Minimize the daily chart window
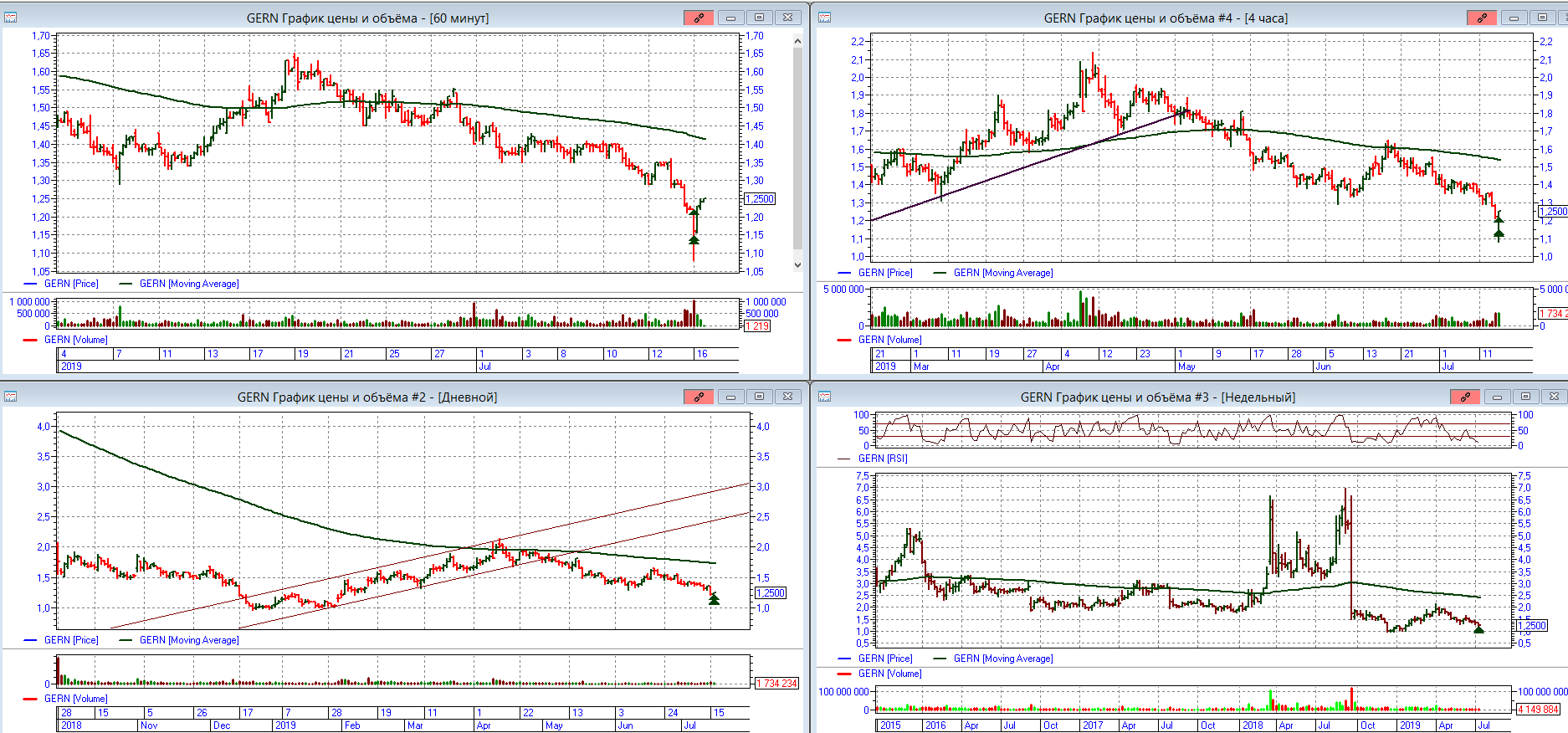 click(730, 397)
